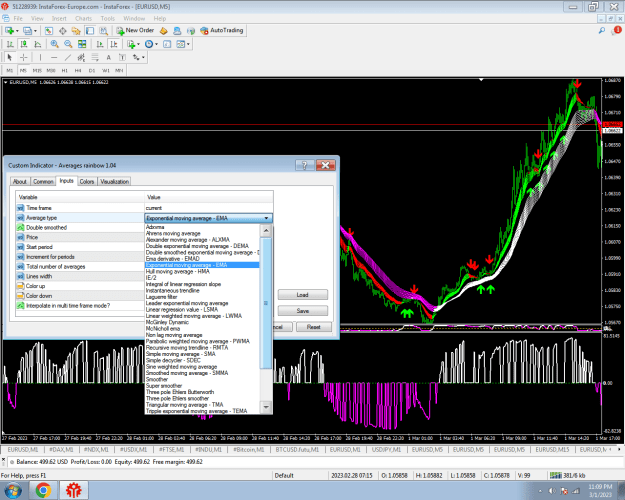Click the Zoom Out magnifier icon
The image size is (625, 500).
68,44
